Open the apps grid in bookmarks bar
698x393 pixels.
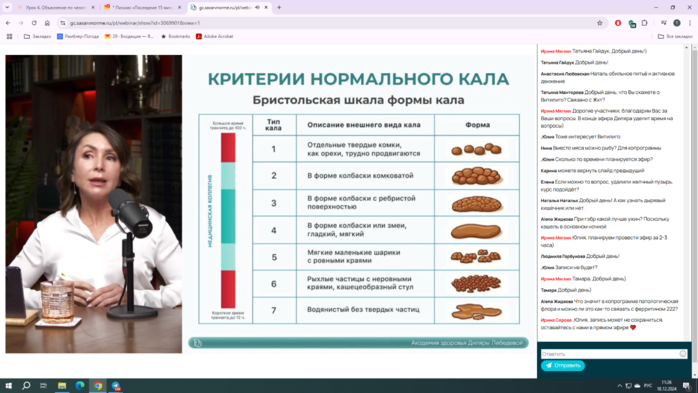(9, 36)
